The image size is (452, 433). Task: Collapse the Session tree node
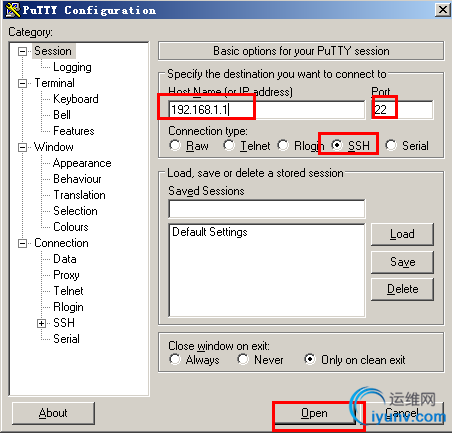(x=22, y=51)
